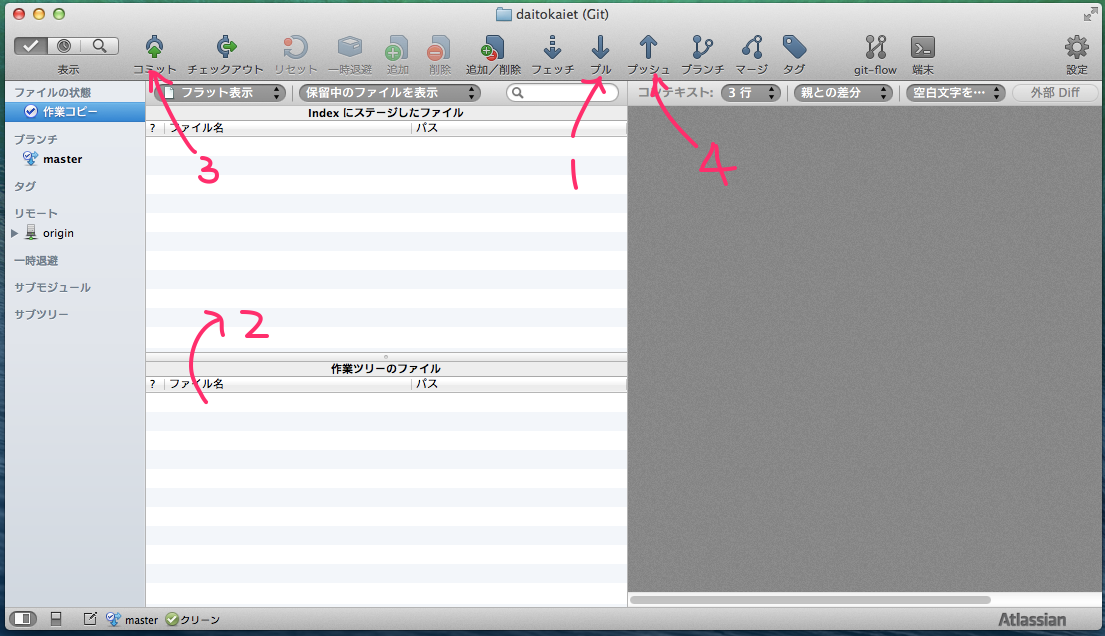The width and height of the screenshot is (1105, 636).
Task: Open the 設定 (Settings) gear
Action: [x=1077, y=47]
